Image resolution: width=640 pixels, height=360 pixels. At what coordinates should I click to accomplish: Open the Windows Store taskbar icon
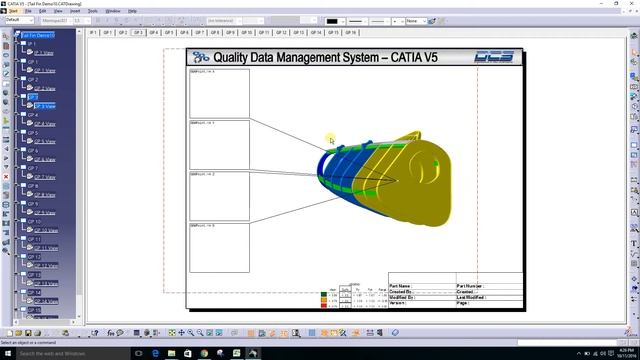[188, 353]
